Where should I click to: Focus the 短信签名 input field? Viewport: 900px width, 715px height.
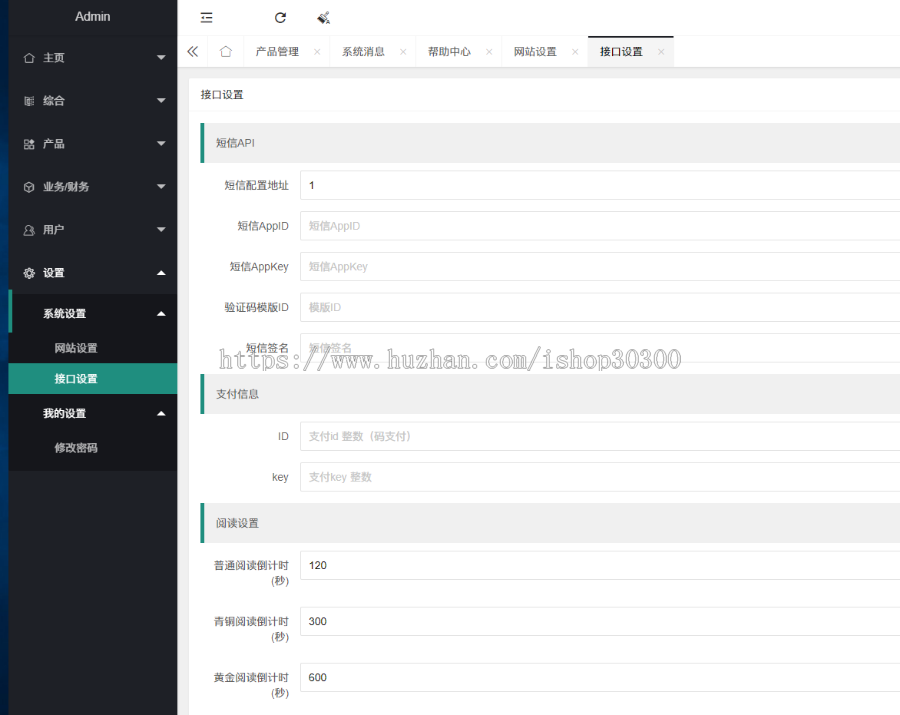pyautogui.click(x=600, y=348)
